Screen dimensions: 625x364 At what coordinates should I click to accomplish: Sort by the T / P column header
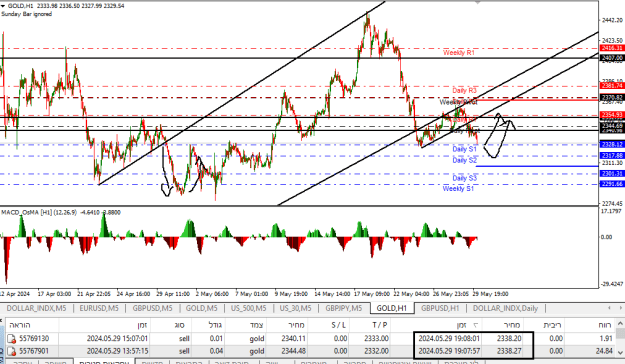(379, 325)
